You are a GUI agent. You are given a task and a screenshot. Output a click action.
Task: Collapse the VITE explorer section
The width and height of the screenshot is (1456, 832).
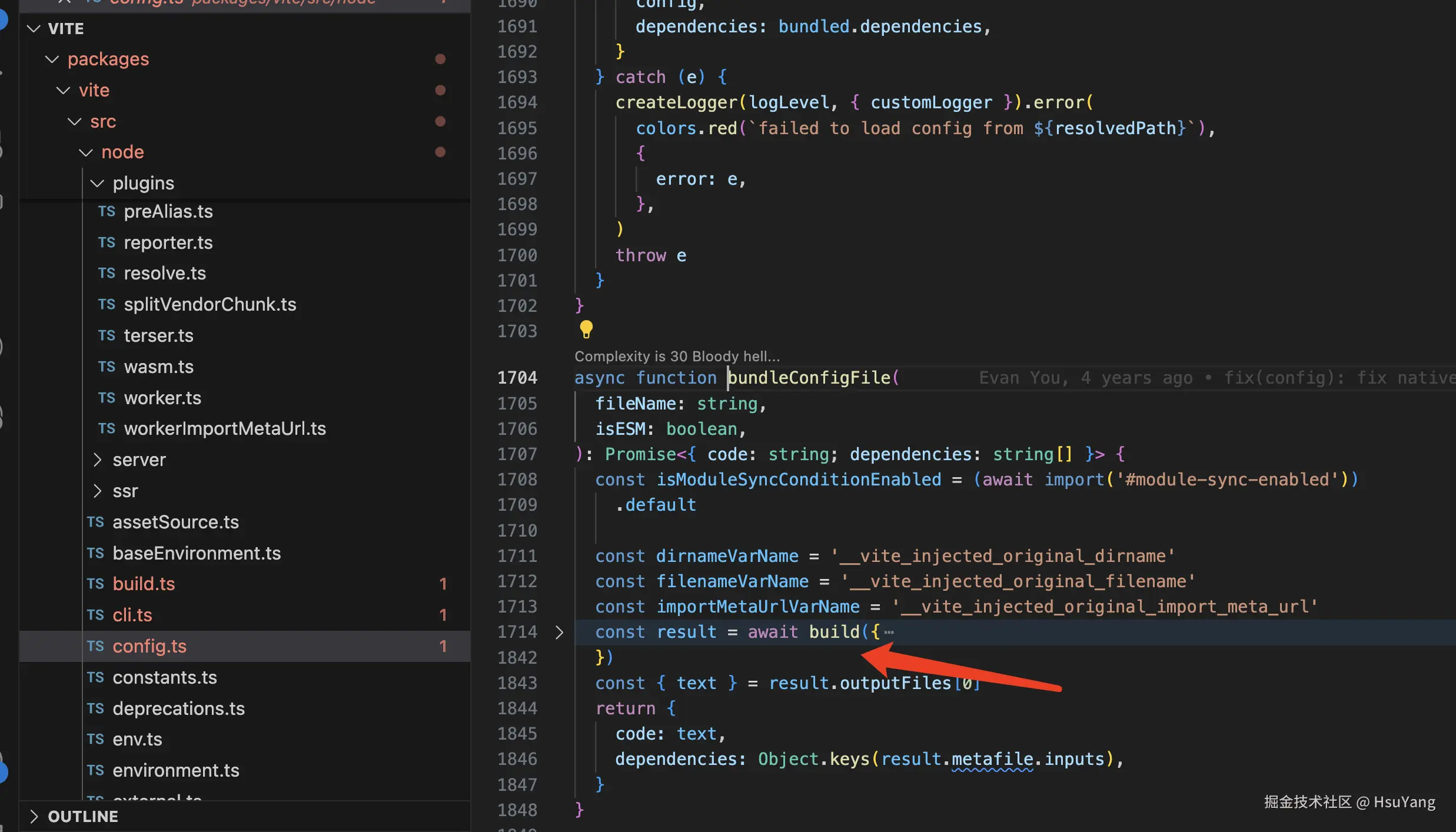pos(34,28)
